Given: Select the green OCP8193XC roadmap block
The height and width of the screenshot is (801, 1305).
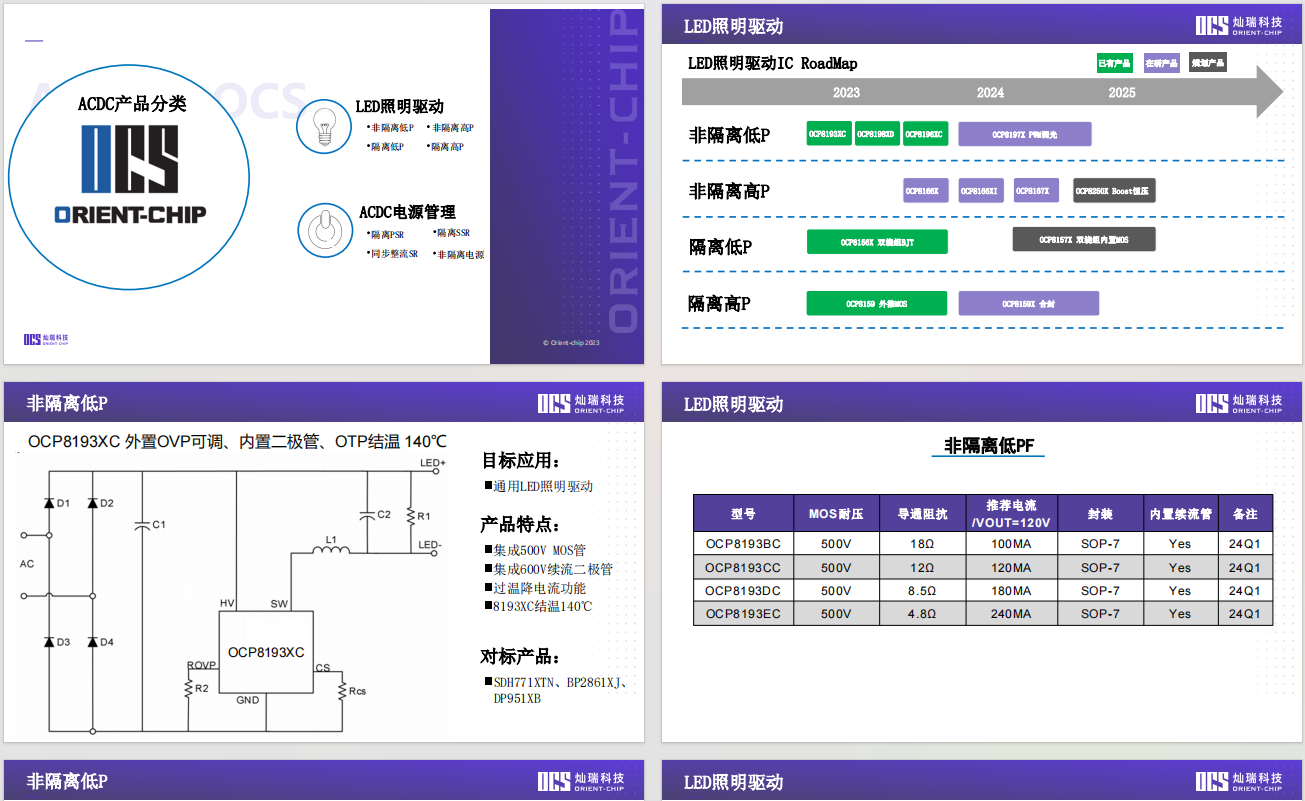Looking at the screenshot, I should [829, 134].
